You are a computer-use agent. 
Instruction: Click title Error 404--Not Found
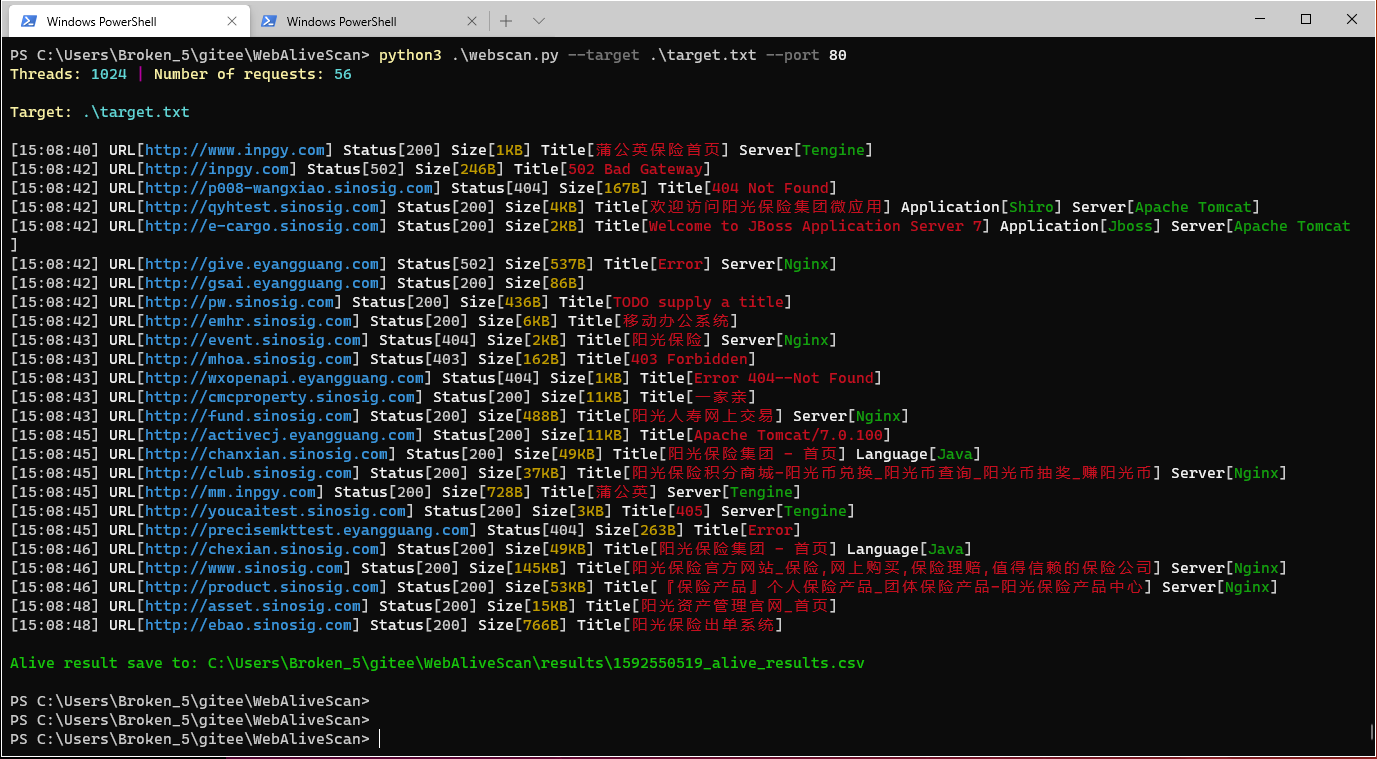[784, 378]
